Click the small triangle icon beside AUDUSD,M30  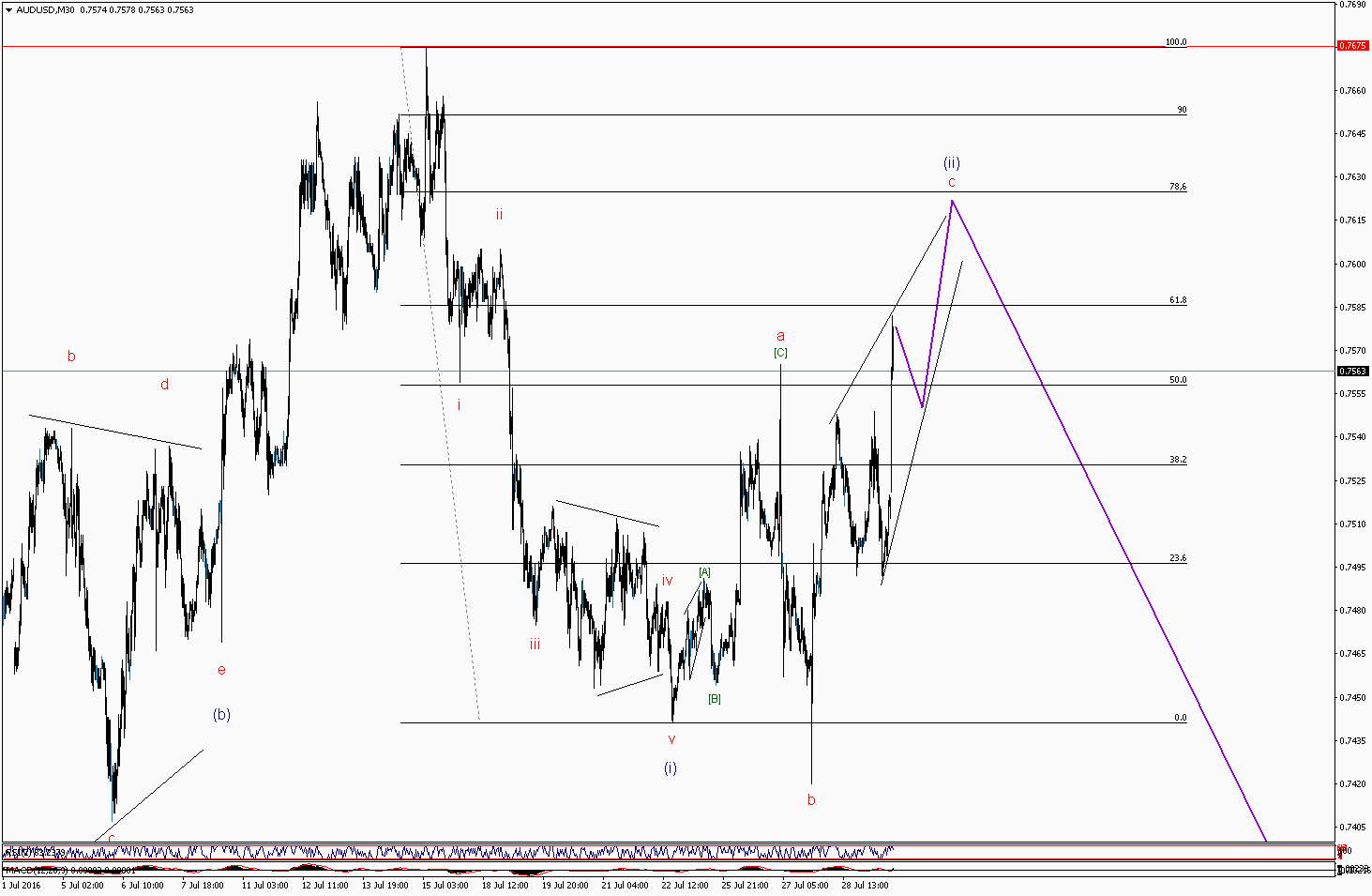(x=9, y=10)
